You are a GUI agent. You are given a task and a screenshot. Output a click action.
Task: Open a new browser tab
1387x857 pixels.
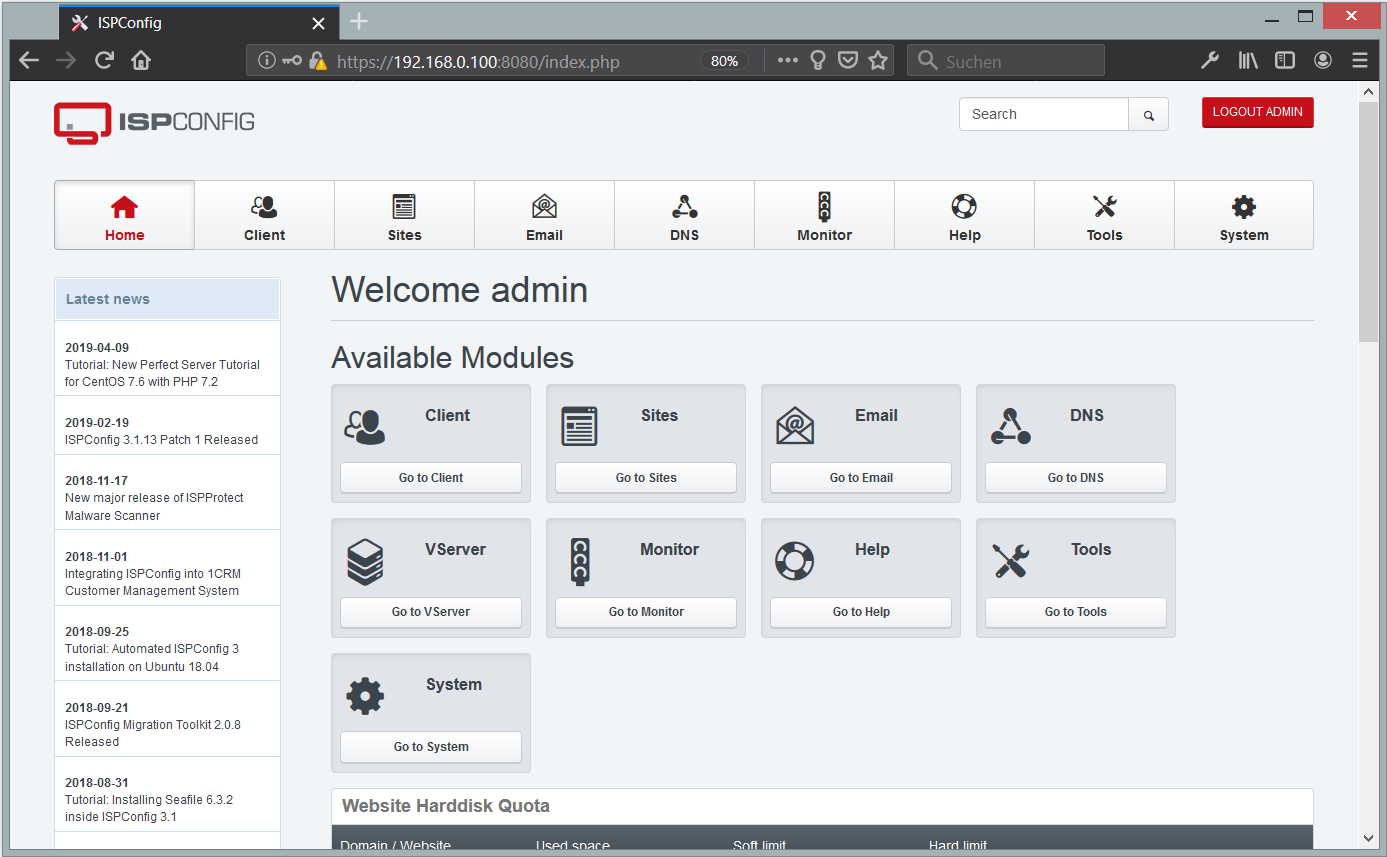point(359,21)
